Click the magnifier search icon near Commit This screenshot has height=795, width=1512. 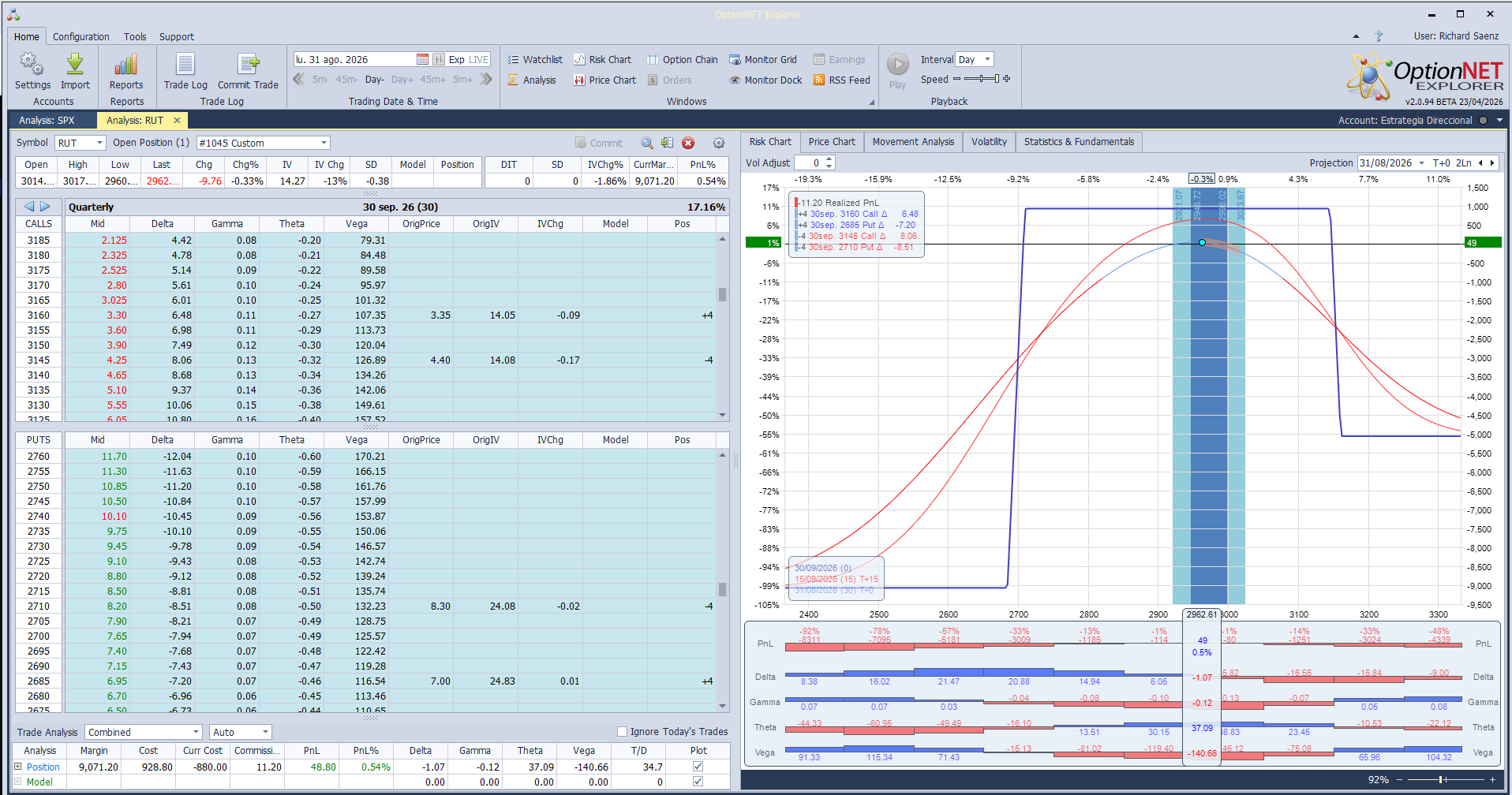647,143
